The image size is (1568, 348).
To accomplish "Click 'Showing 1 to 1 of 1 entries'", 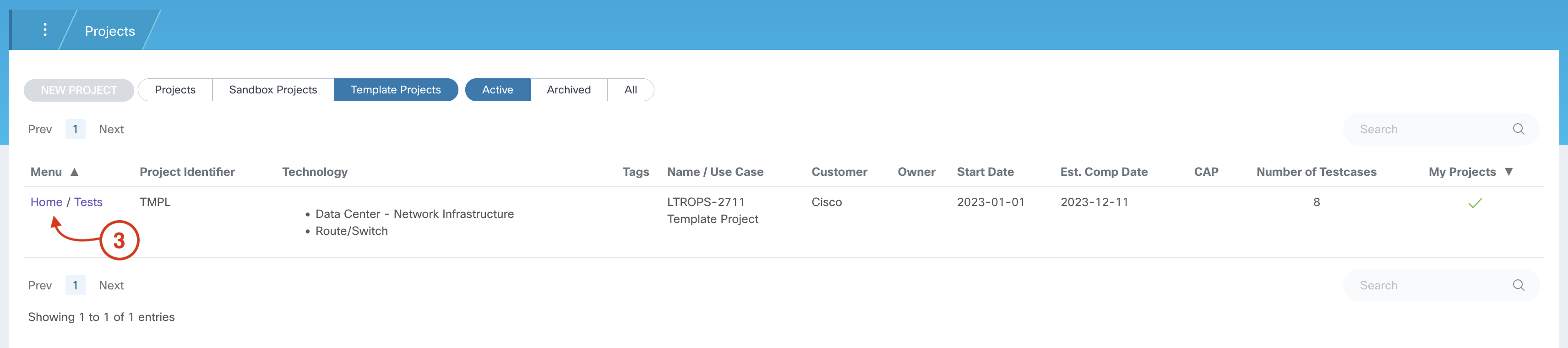I will click(x=101, y=317).
